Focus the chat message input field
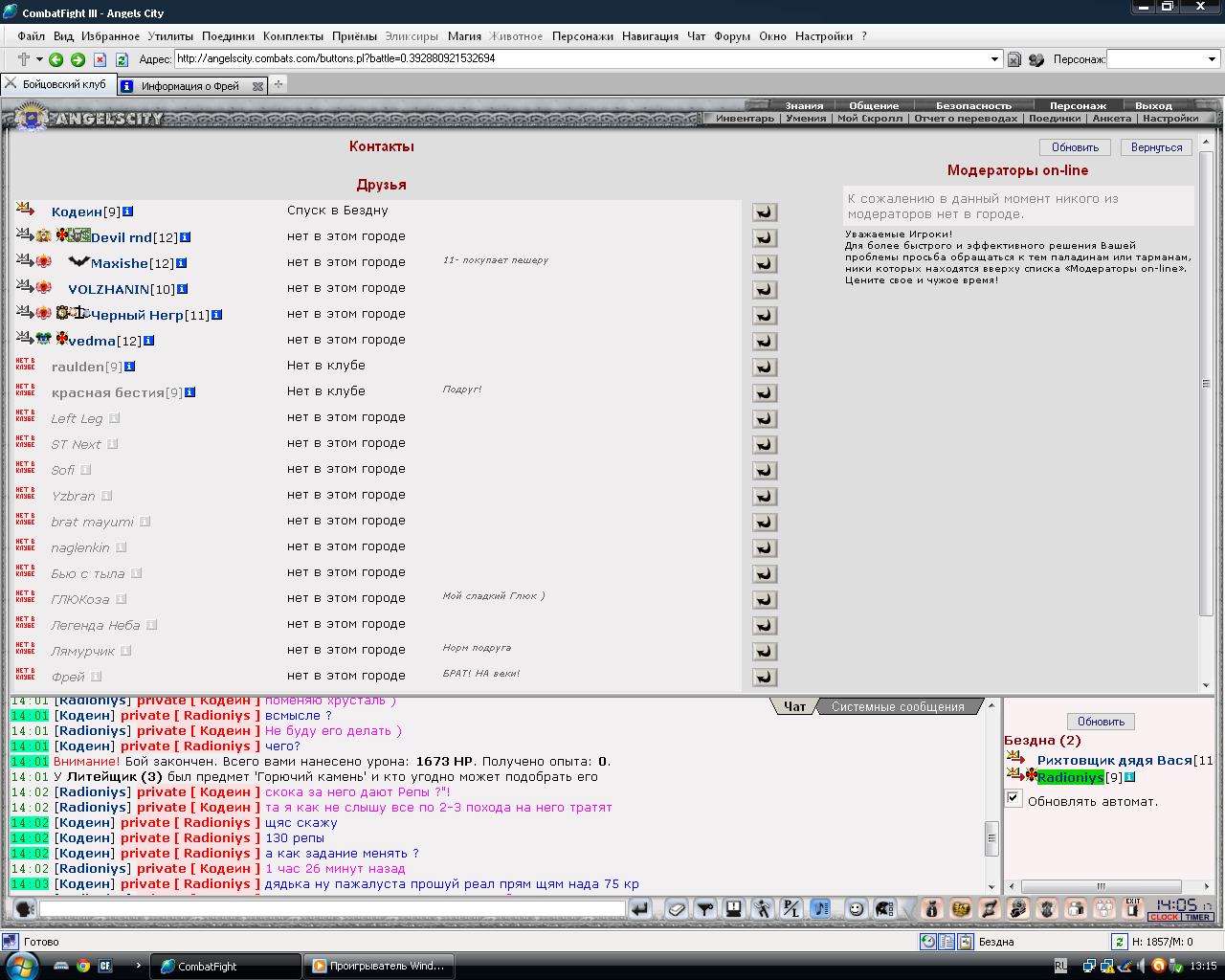The height and width of the screenshot is (980, 1225). pyautogui.click(x=331, y=908)
